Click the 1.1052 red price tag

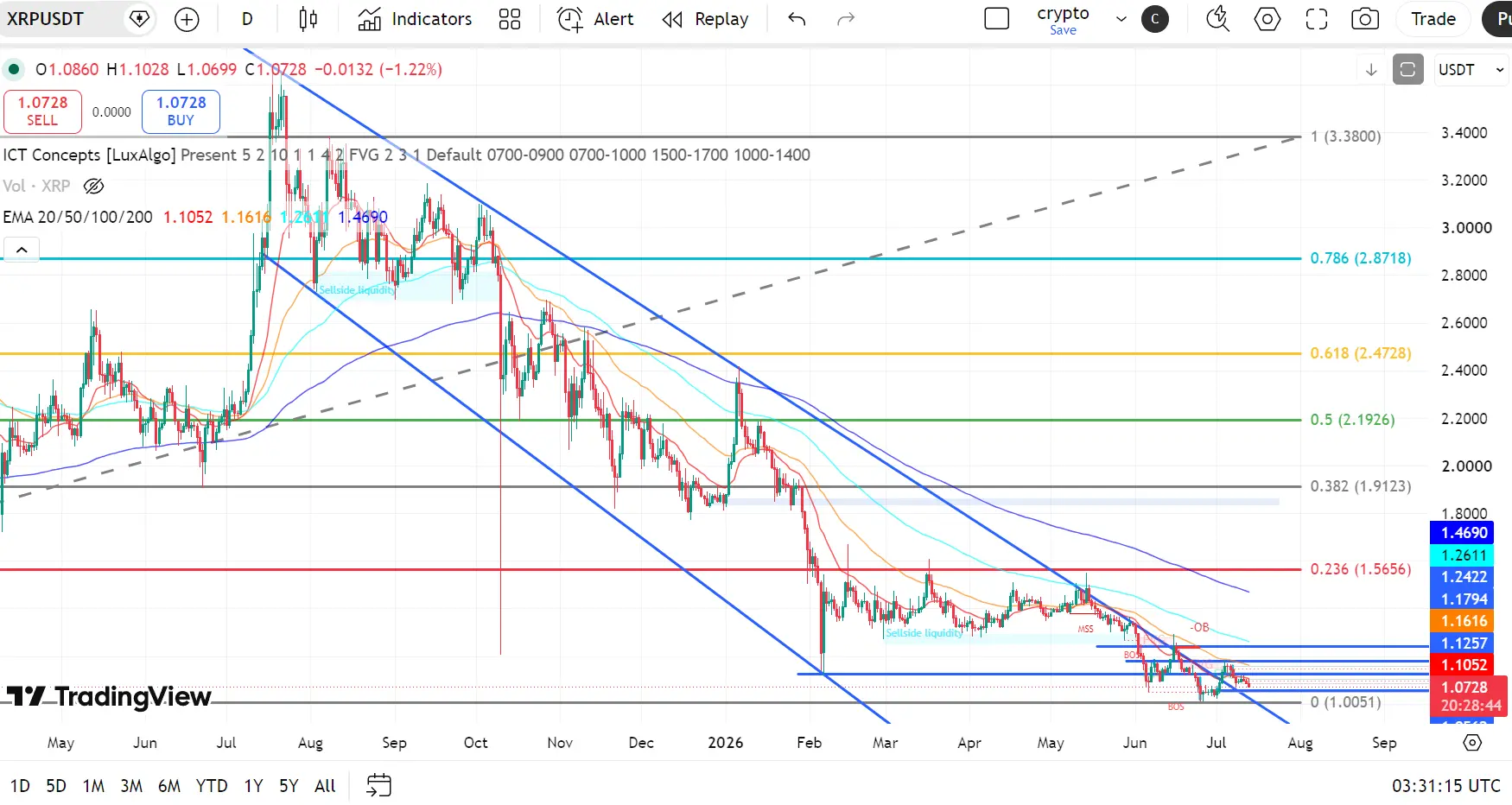point(1462,665)
